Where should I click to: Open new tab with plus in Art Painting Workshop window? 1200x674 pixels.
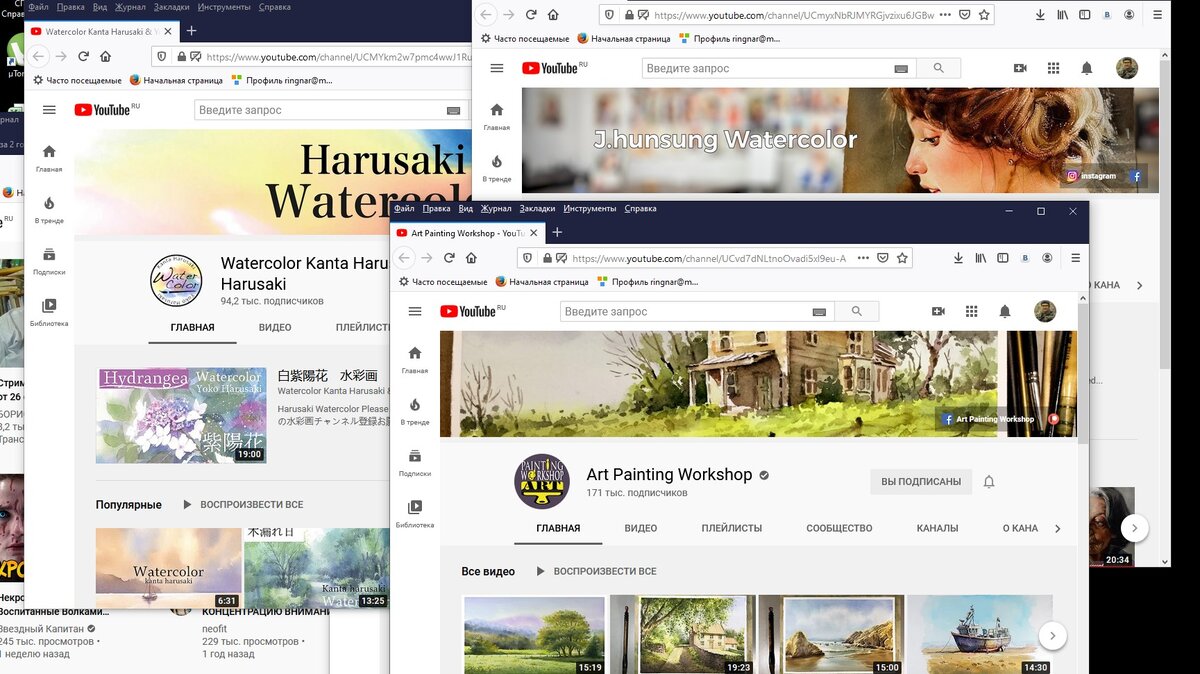coord(557,232)
